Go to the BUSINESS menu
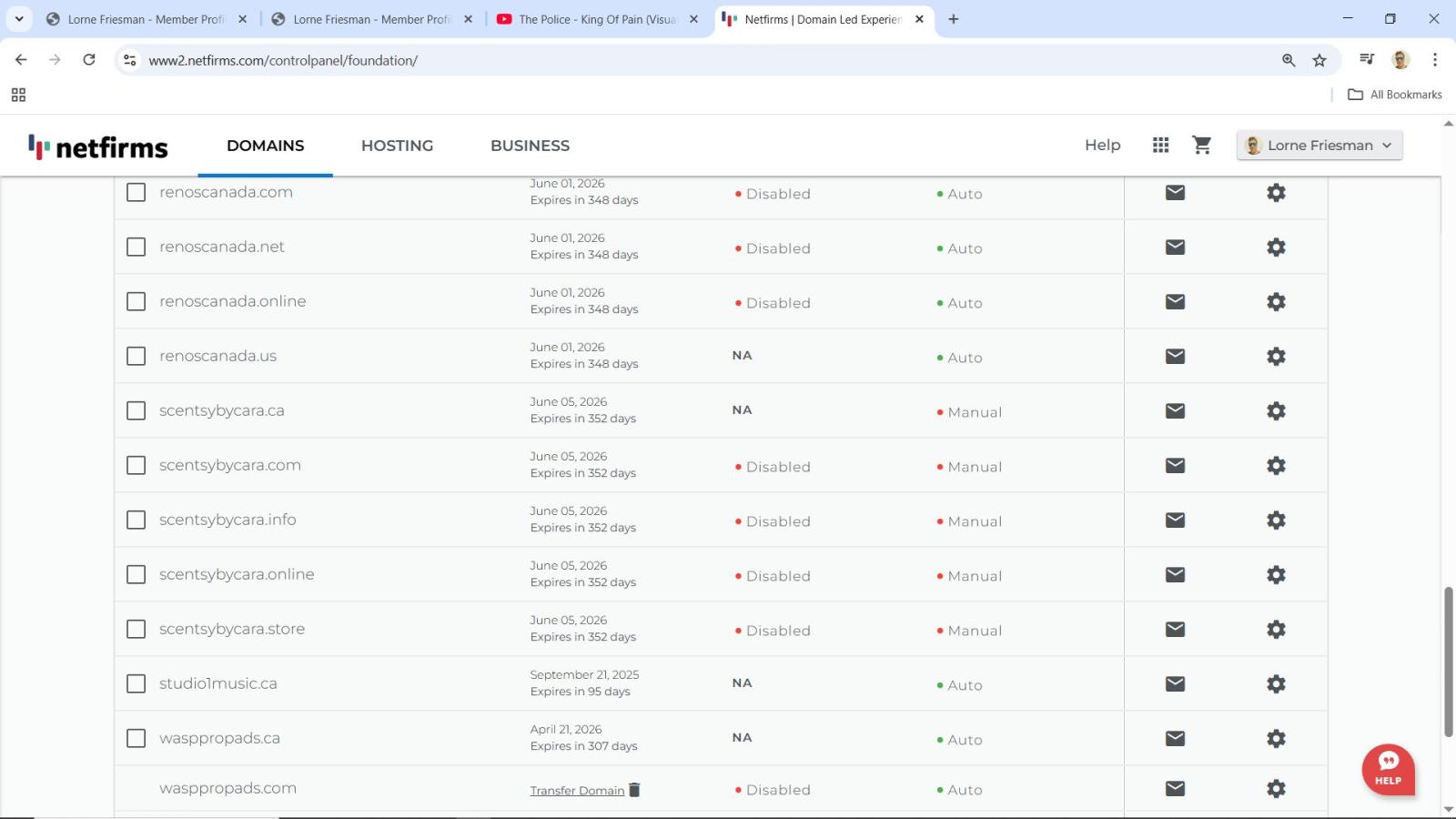 530,146
